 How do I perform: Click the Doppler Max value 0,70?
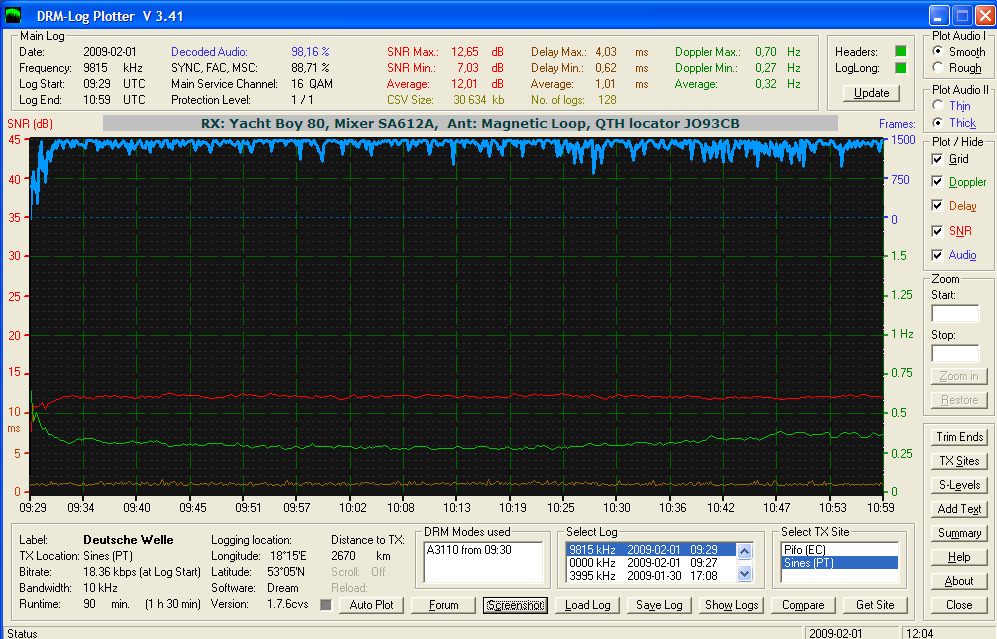click(766, 52)
